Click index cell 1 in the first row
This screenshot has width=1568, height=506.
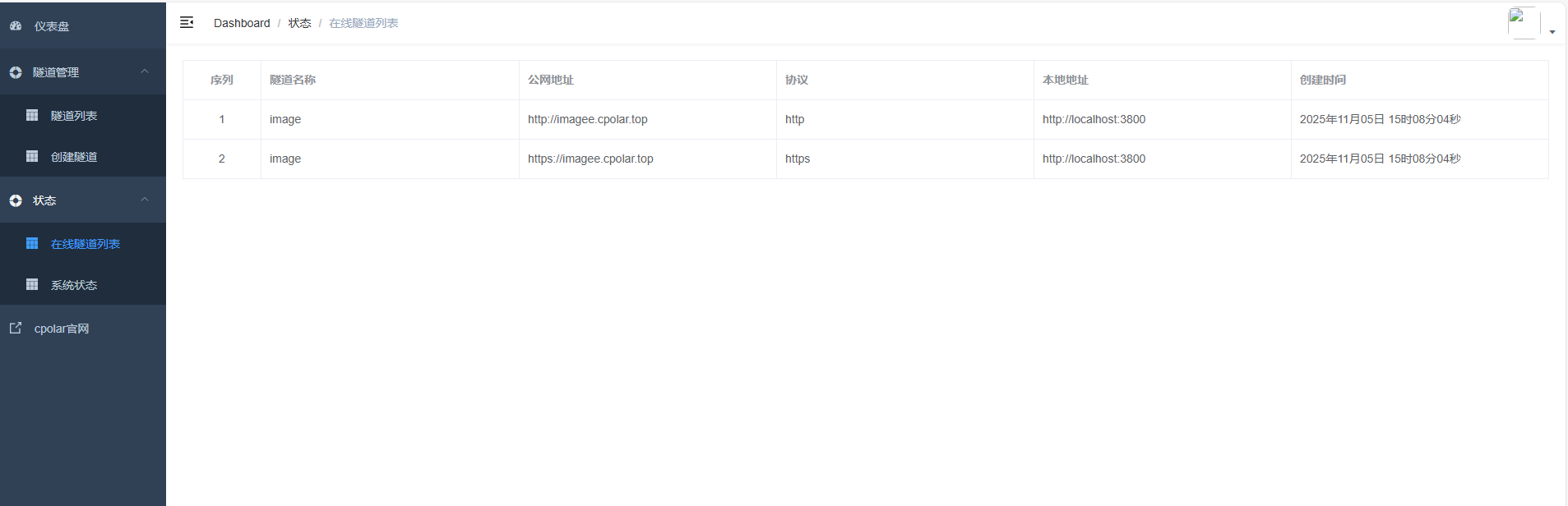point(222,119)
